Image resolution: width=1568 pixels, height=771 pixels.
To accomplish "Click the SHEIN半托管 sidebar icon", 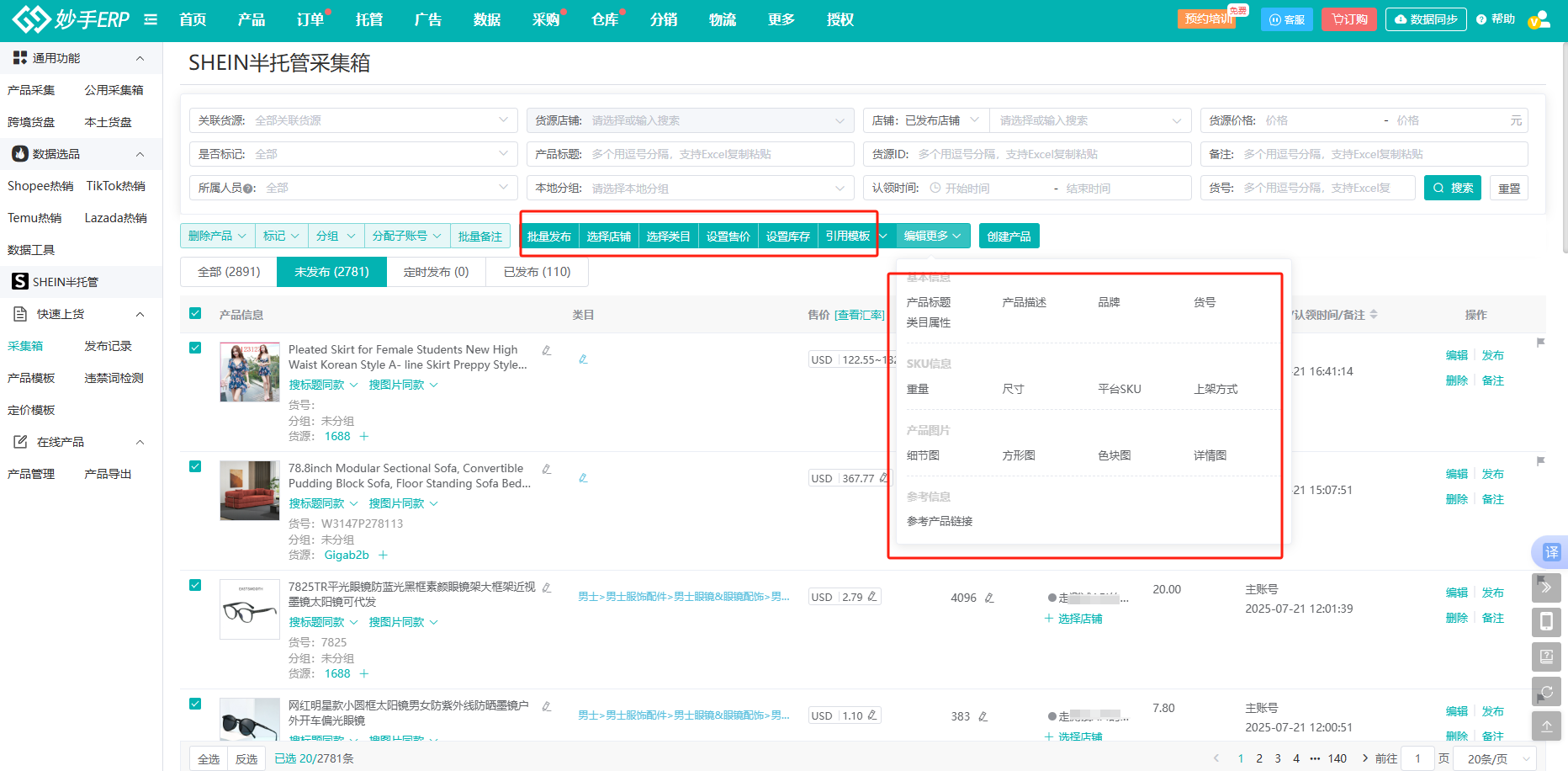I will (x=20, y=281).
